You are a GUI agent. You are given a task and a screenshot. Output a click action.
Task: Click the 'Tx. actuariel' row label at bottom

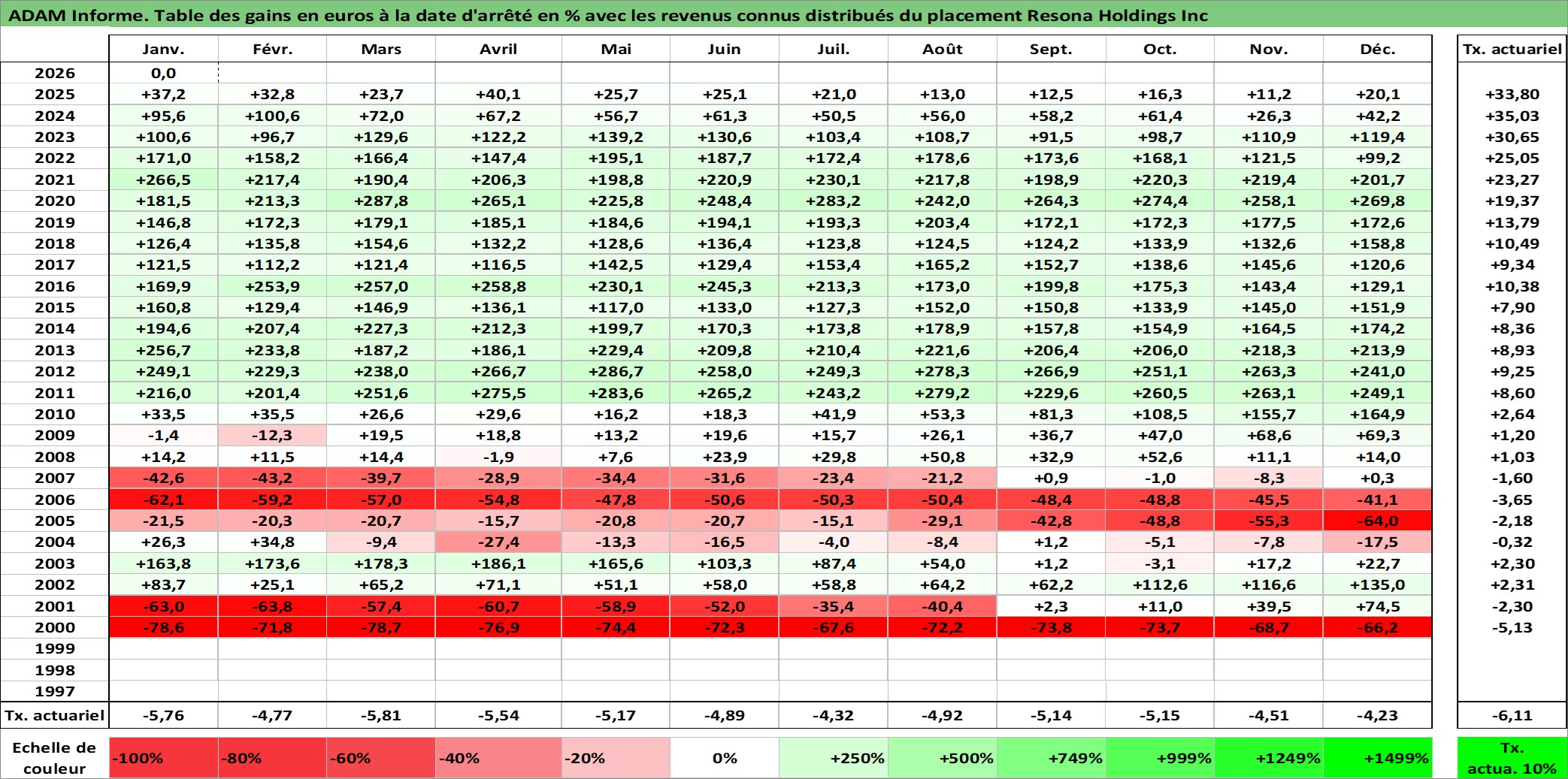[55, 715]
